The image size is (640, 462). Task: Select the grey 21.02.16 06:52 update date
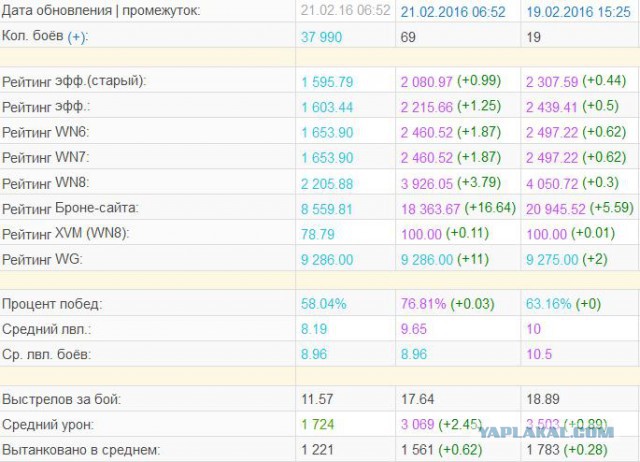pos(345,11)
